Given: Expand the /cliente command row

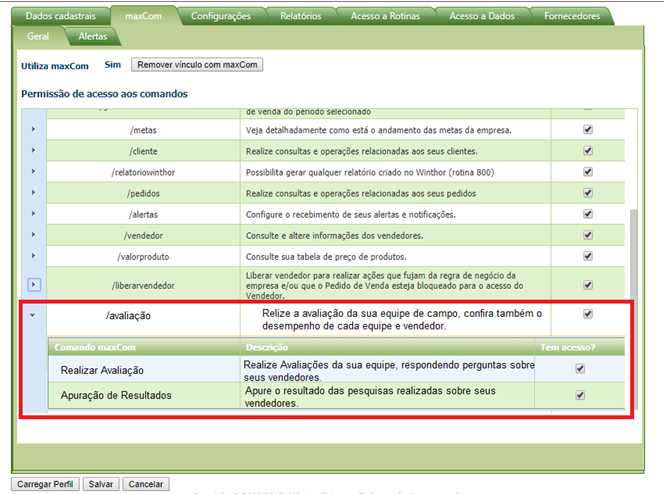Looking at the screenshot, I should 34,151.
